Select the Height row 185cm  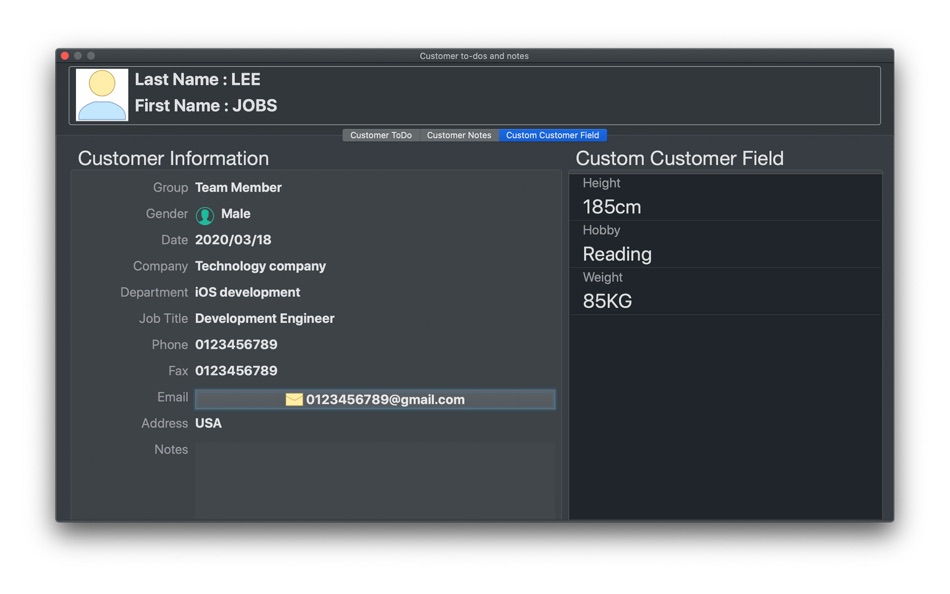click(x=725, y=197)
